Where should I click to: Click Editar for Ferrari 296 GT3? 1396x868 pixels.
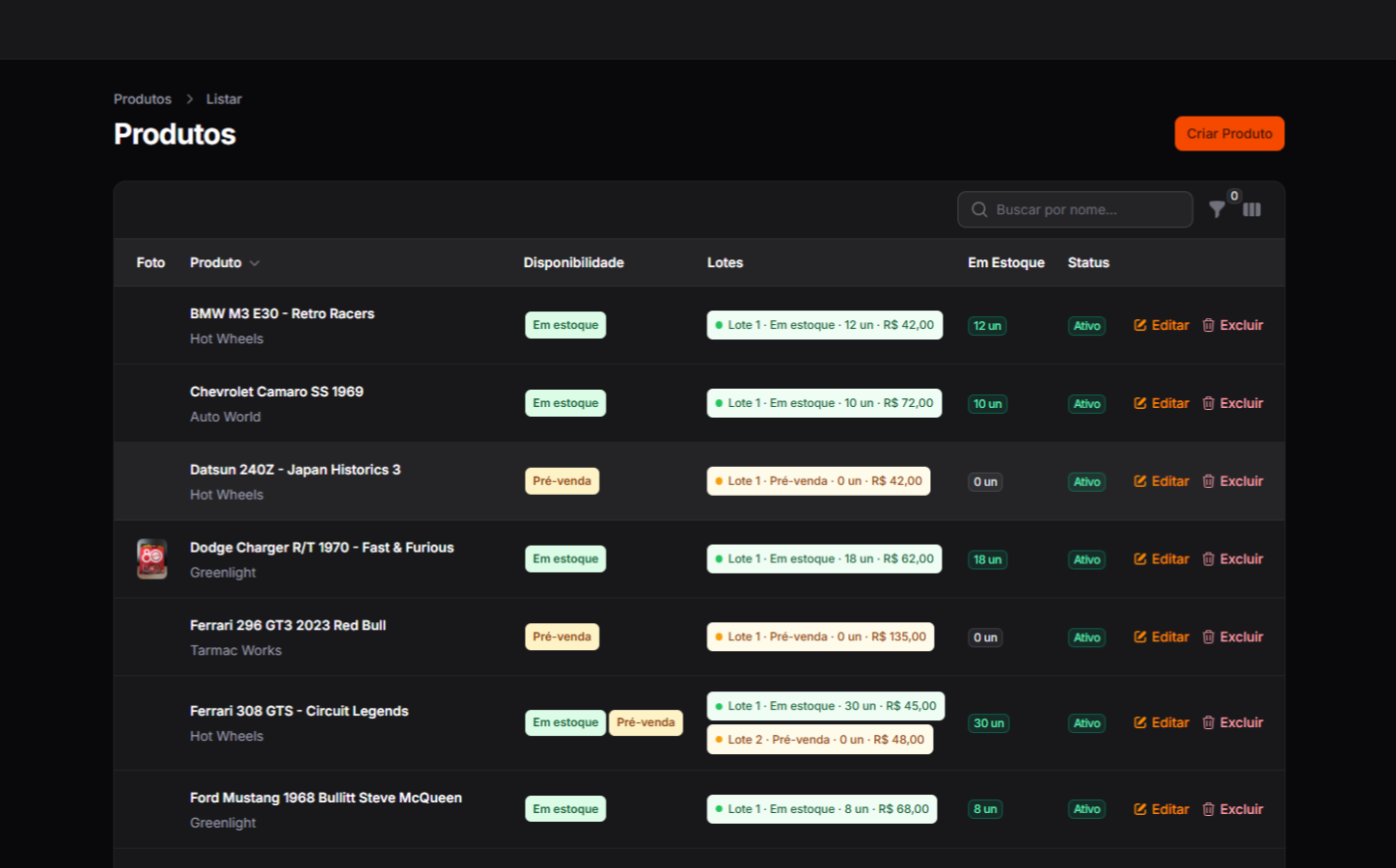coord(1162,637)
